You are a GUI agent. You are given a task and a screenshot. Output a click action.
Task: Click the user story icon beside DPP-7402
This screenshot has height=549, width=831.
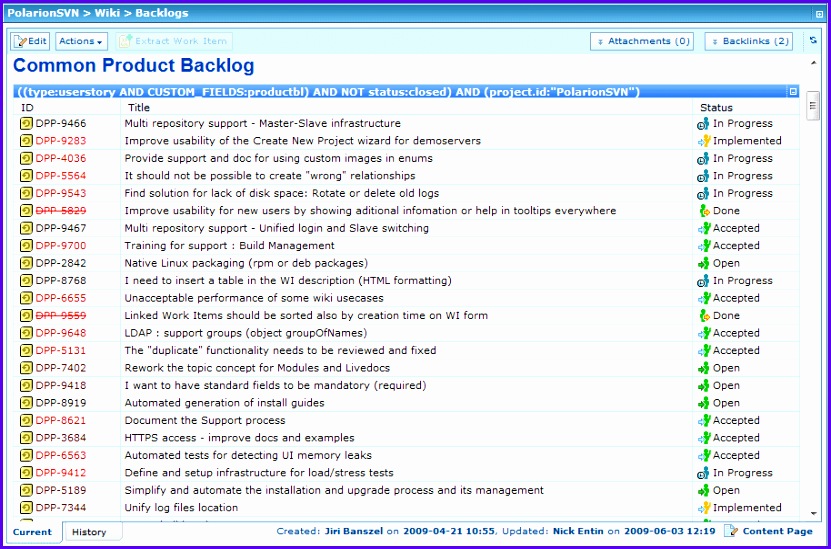(26, 369)
